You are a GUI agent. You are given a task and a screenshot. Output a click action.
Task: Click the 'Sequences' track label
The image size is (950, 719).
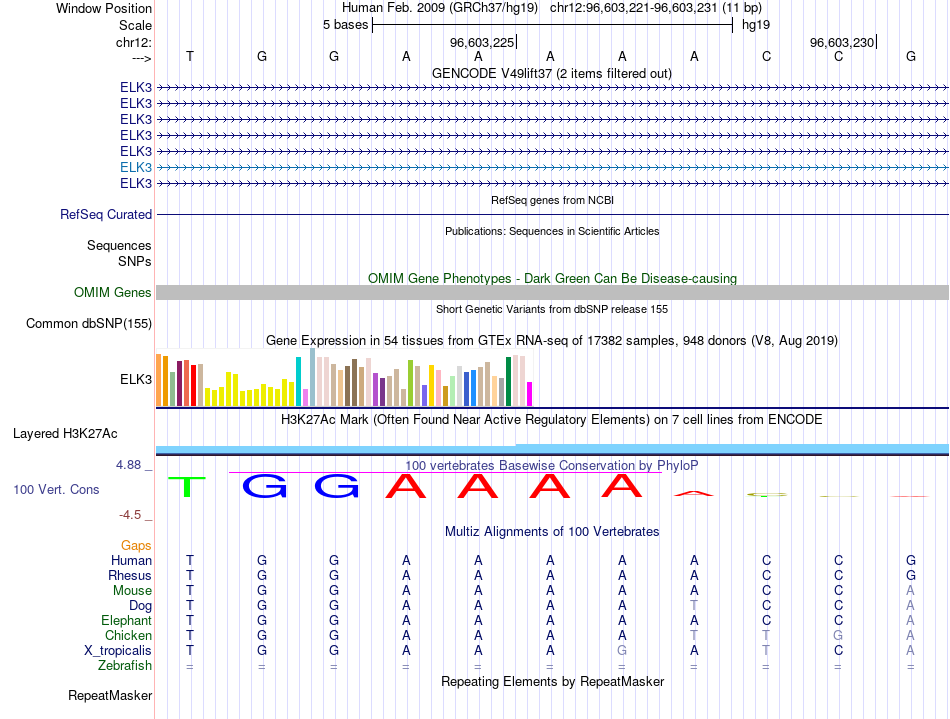point(119,245)
